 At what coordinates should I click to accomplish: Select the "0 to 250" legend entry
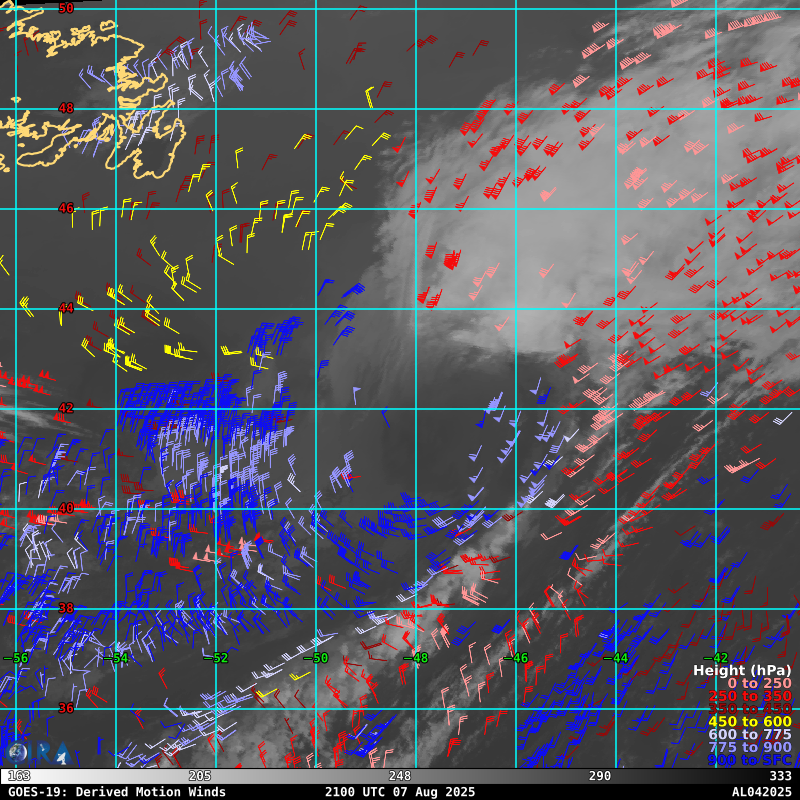(759, 683)
